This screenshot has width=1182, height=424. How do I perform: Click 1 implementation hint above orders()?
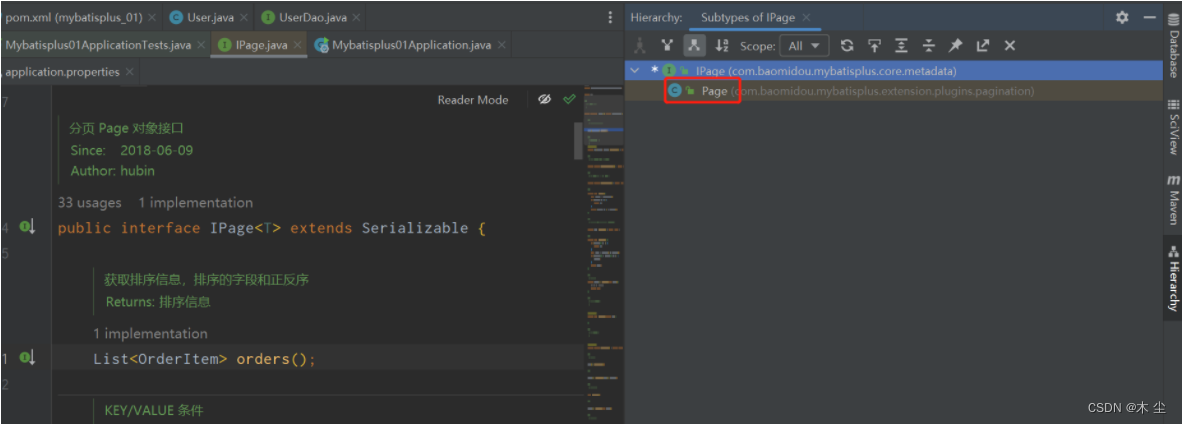150,333
